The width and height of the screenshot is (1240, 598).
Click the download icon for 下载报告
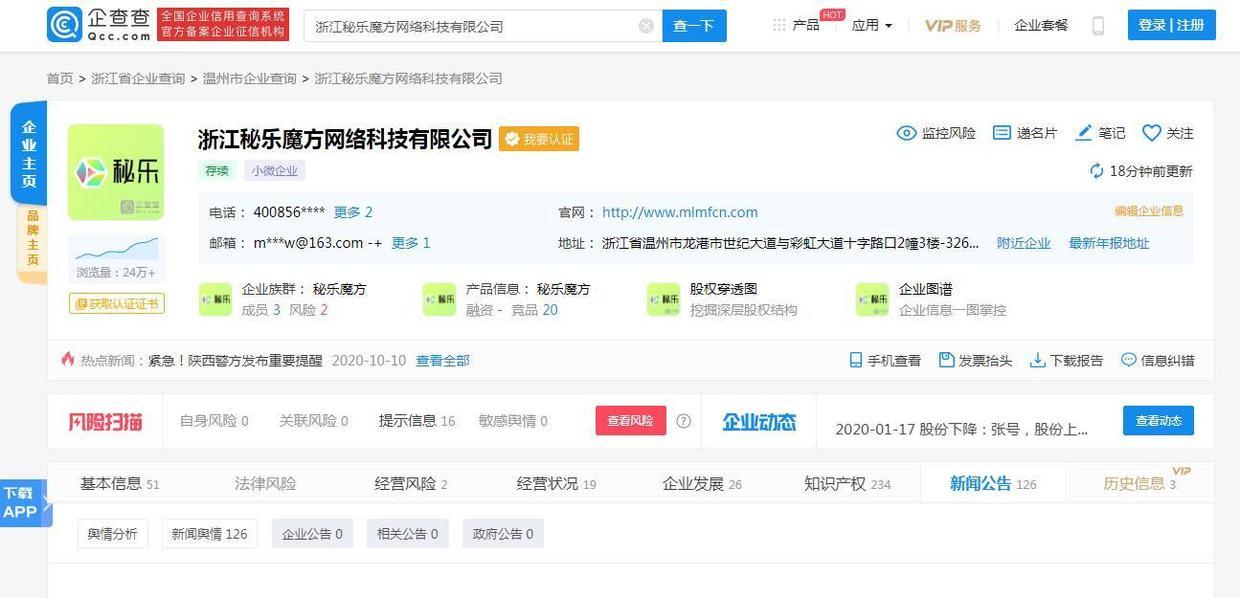(1038, 360)
